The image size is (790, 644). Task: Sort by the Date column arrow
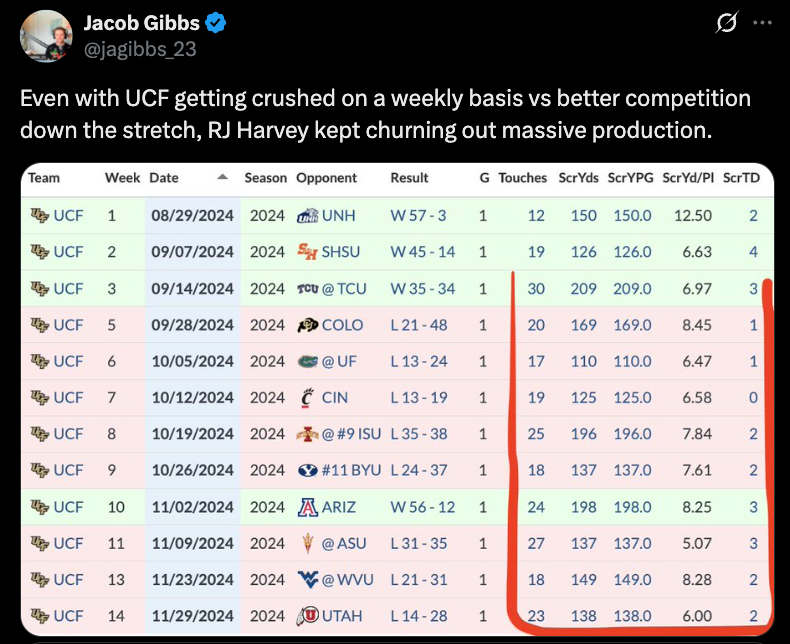[221, 178]
